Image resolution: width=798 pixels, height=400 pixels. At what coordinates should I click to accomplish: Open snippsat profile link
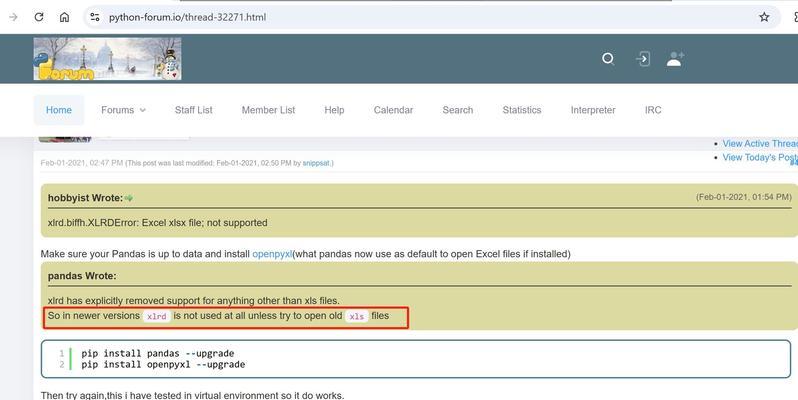point(316,163)
